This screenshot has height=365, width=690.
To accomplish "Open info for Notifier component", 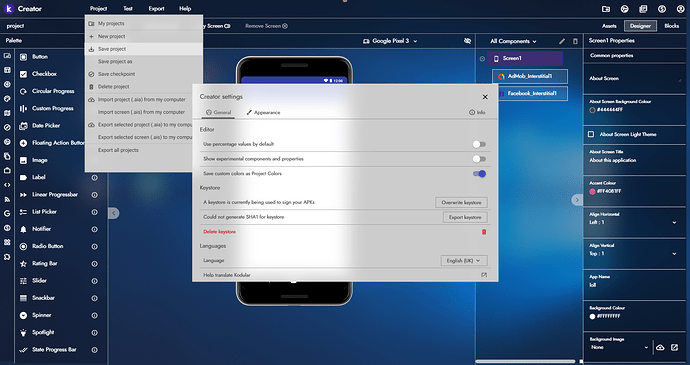I will [95, 229].
